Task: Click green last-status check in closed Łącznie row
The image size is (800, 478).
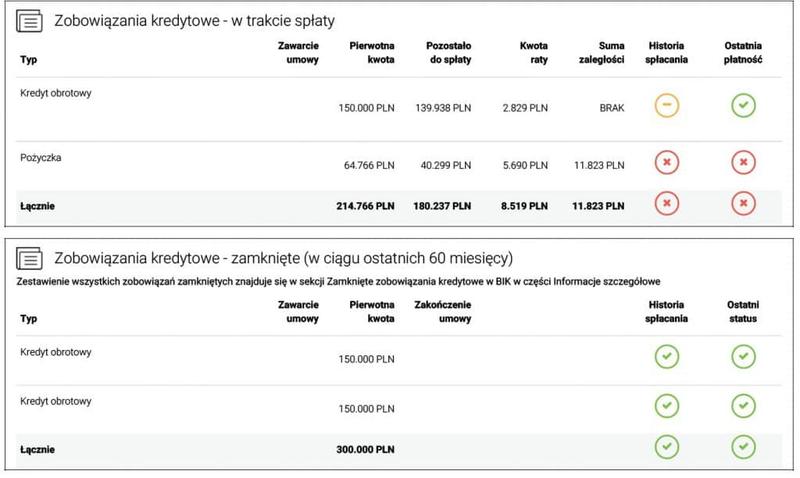Action: (x=741, y=446)
